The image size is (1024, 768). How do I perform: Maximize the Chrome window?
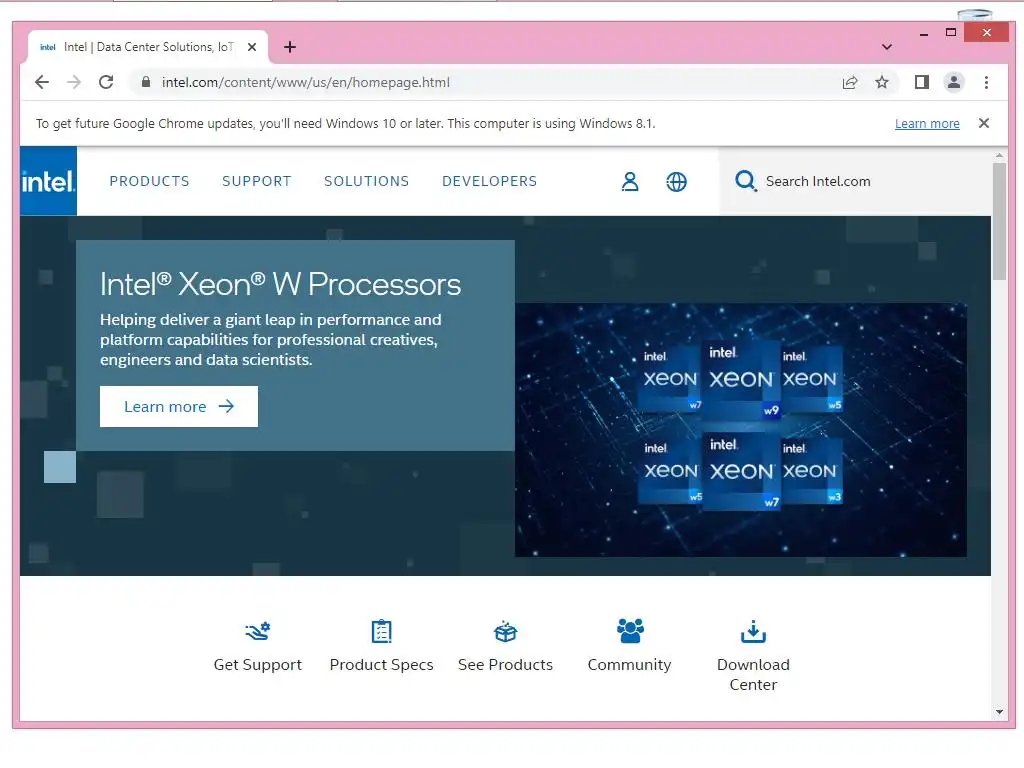click(951, 33)
